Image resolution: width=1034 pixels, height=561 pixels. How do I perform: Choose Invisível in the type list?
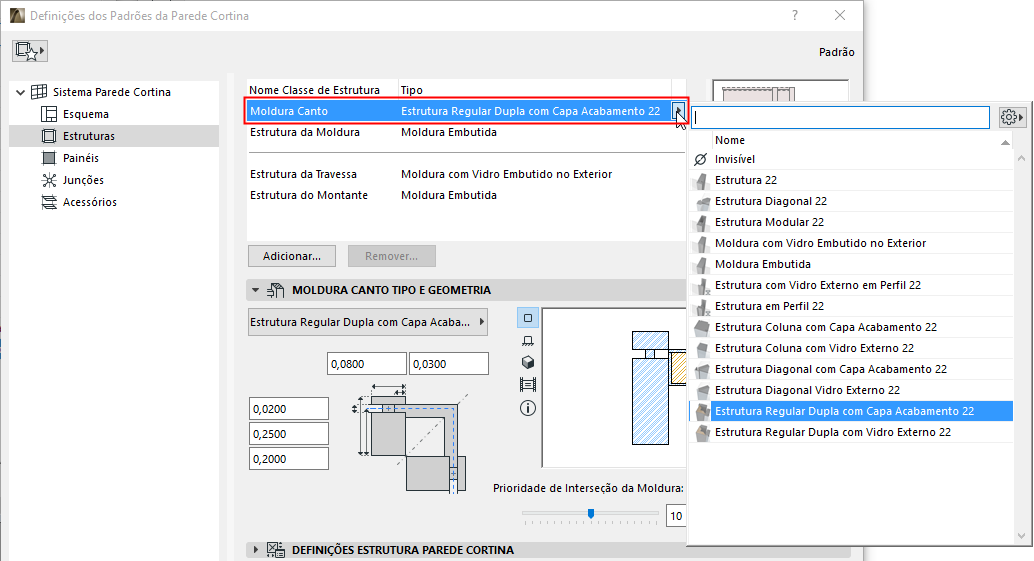tap(735, 159)
